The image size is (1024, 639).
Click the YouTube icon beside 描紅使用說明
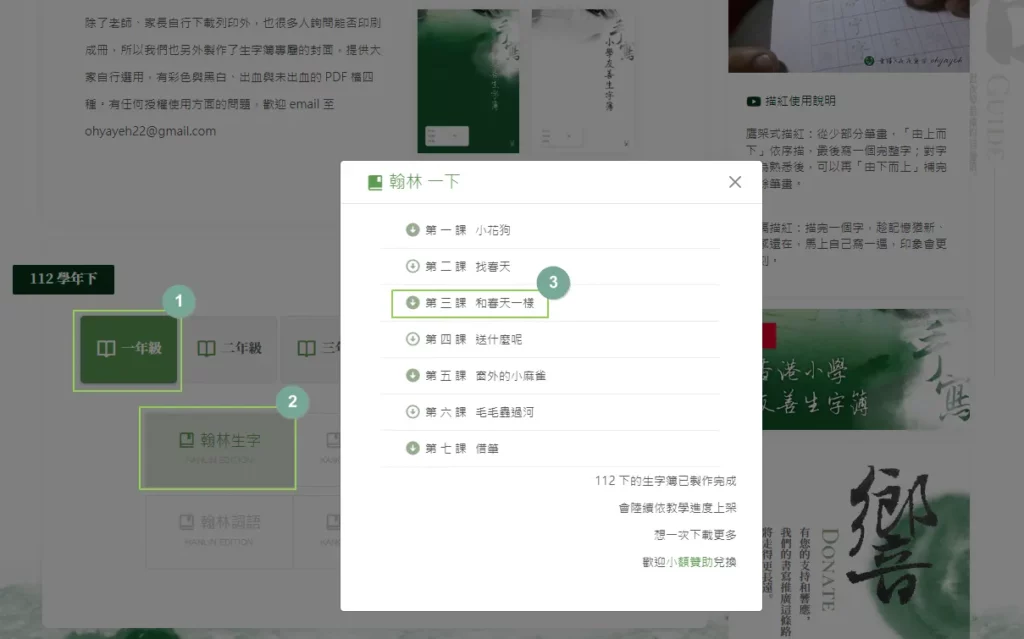point(753,101)
